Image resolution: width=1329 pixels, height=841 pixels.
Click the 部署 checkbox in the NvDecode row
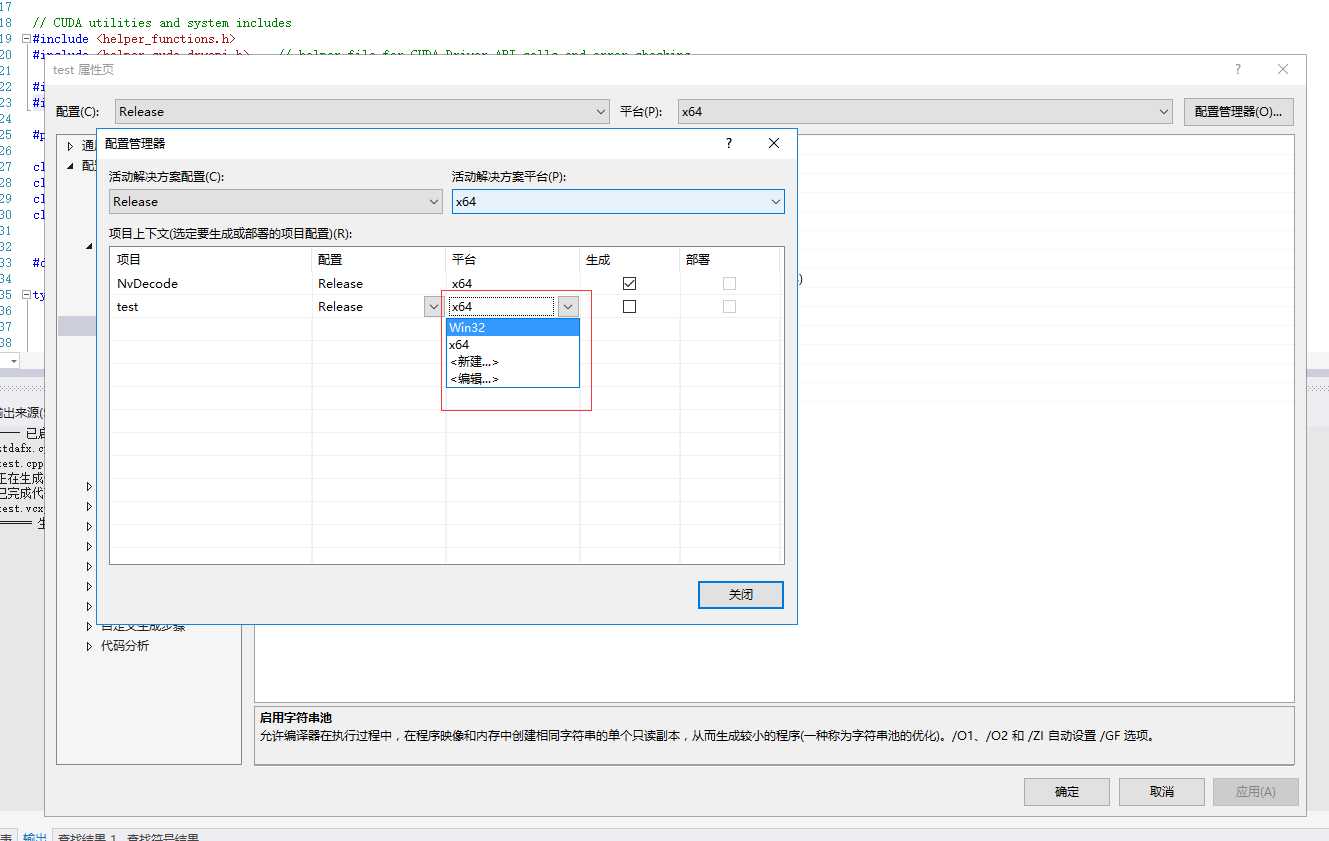pyautogui.click(x=729, y=283)
